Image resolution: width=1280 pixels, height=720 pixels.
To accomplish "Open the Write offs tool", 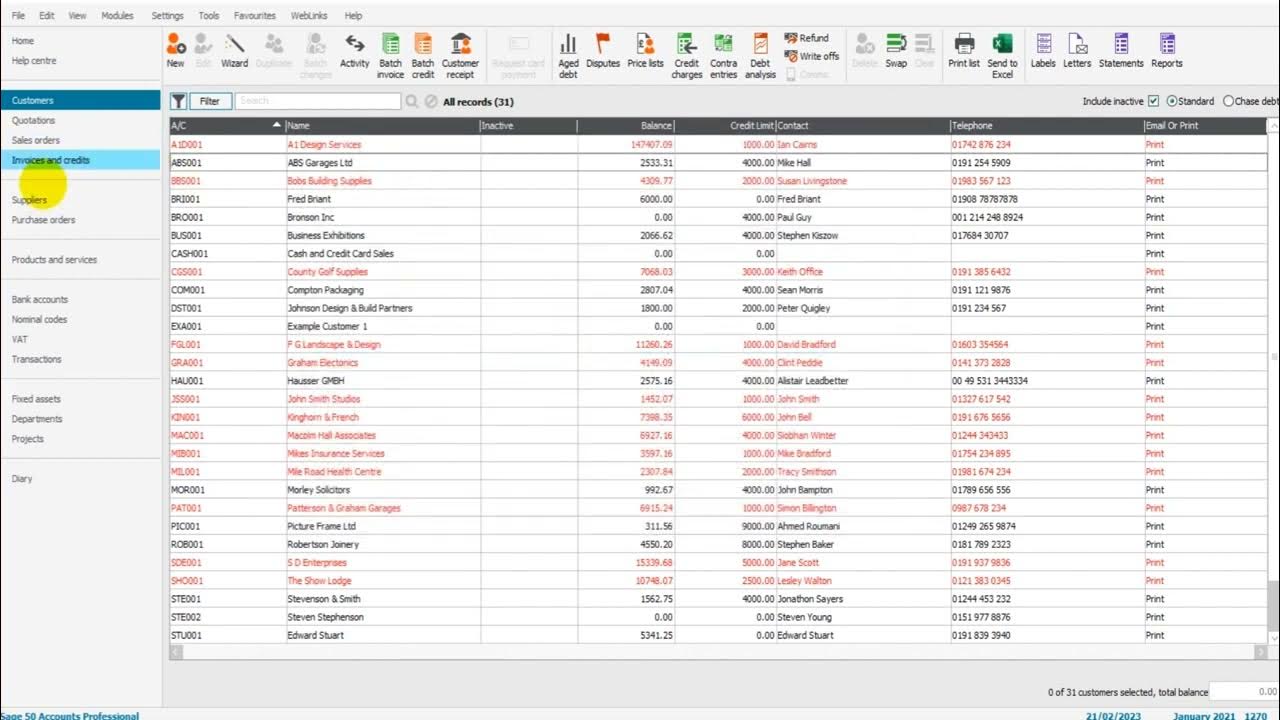I will tap(812, 56).
